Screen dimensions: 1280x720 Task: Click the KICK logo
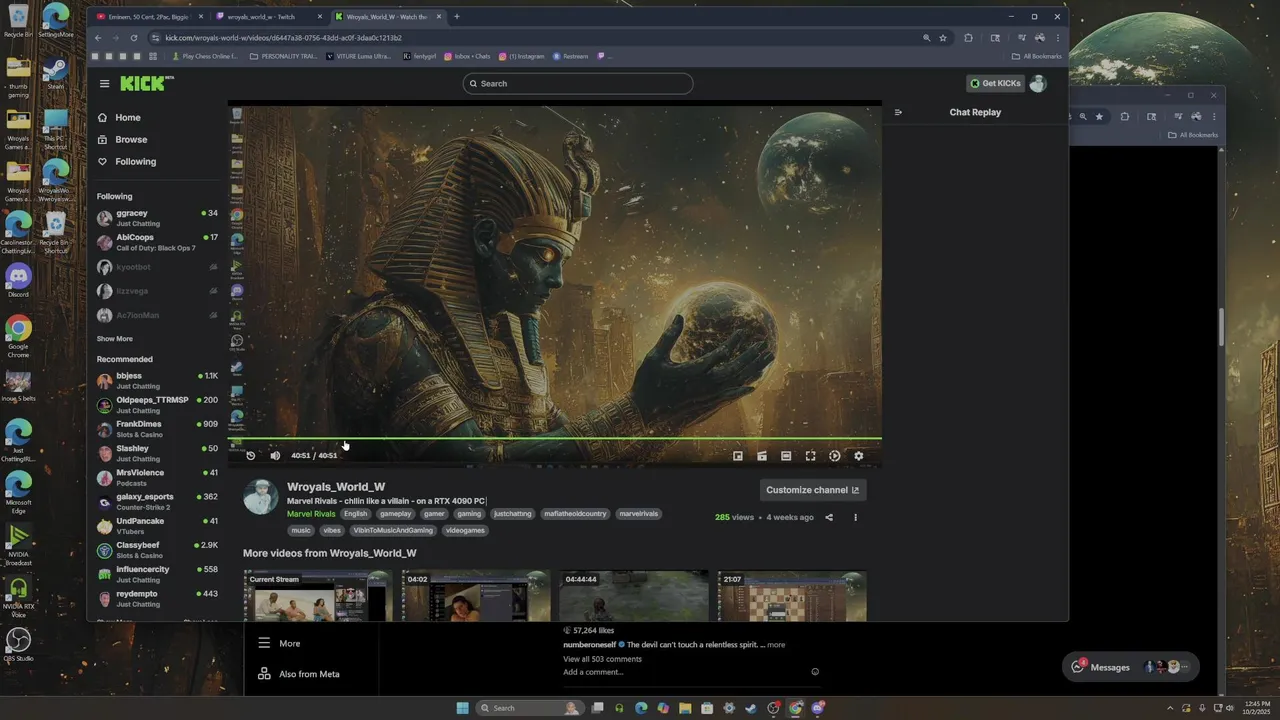[x=146, y=83]
